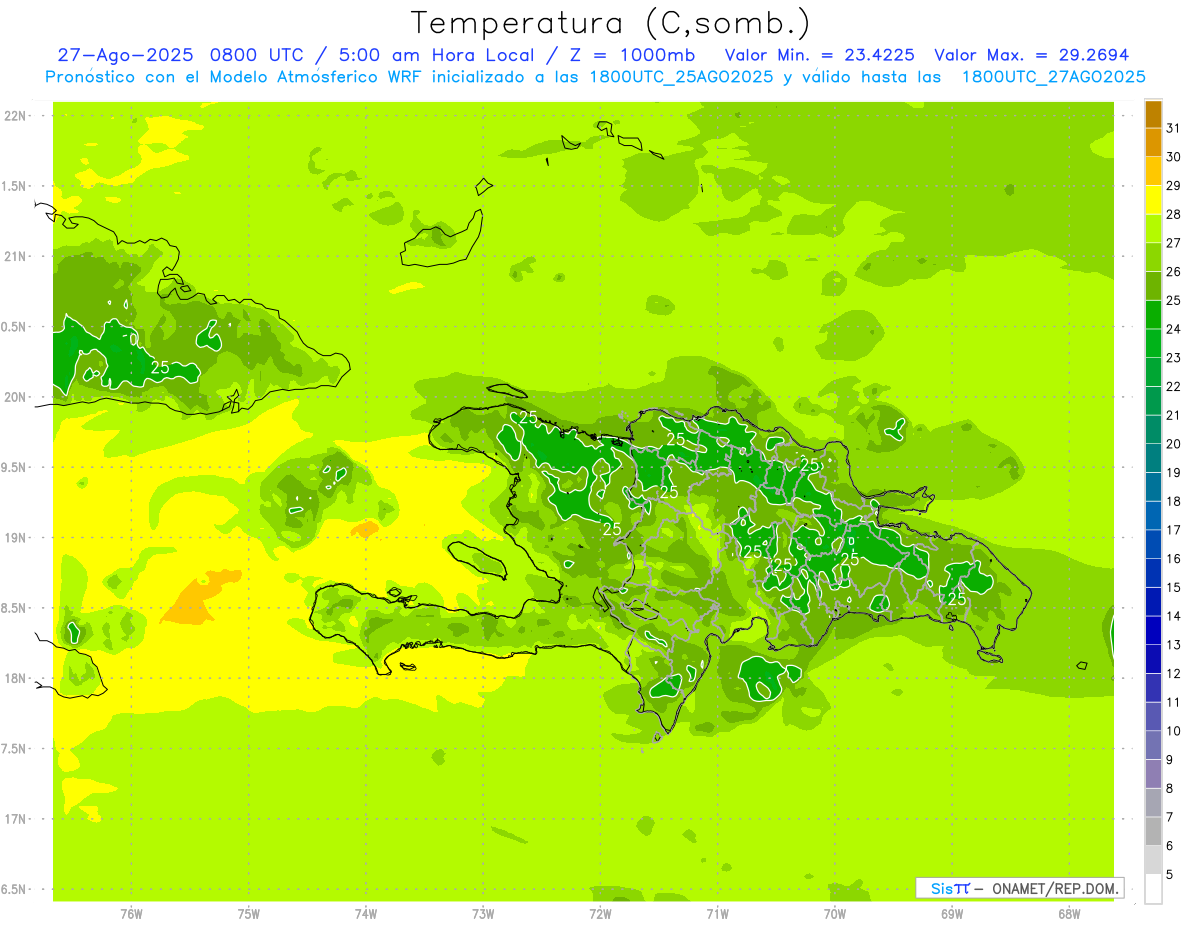Click the '15' value on the color scale
Viewport: 1200px width, 927px height.
pyautogui.click(x=1174, y=588)
